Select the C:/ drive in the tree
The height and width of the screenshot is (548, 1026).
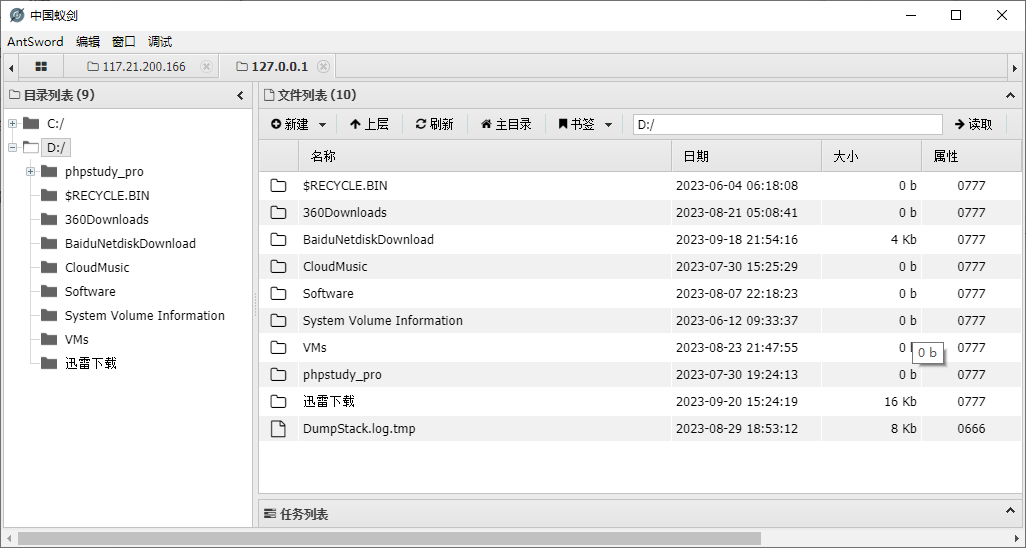[56, 124]
